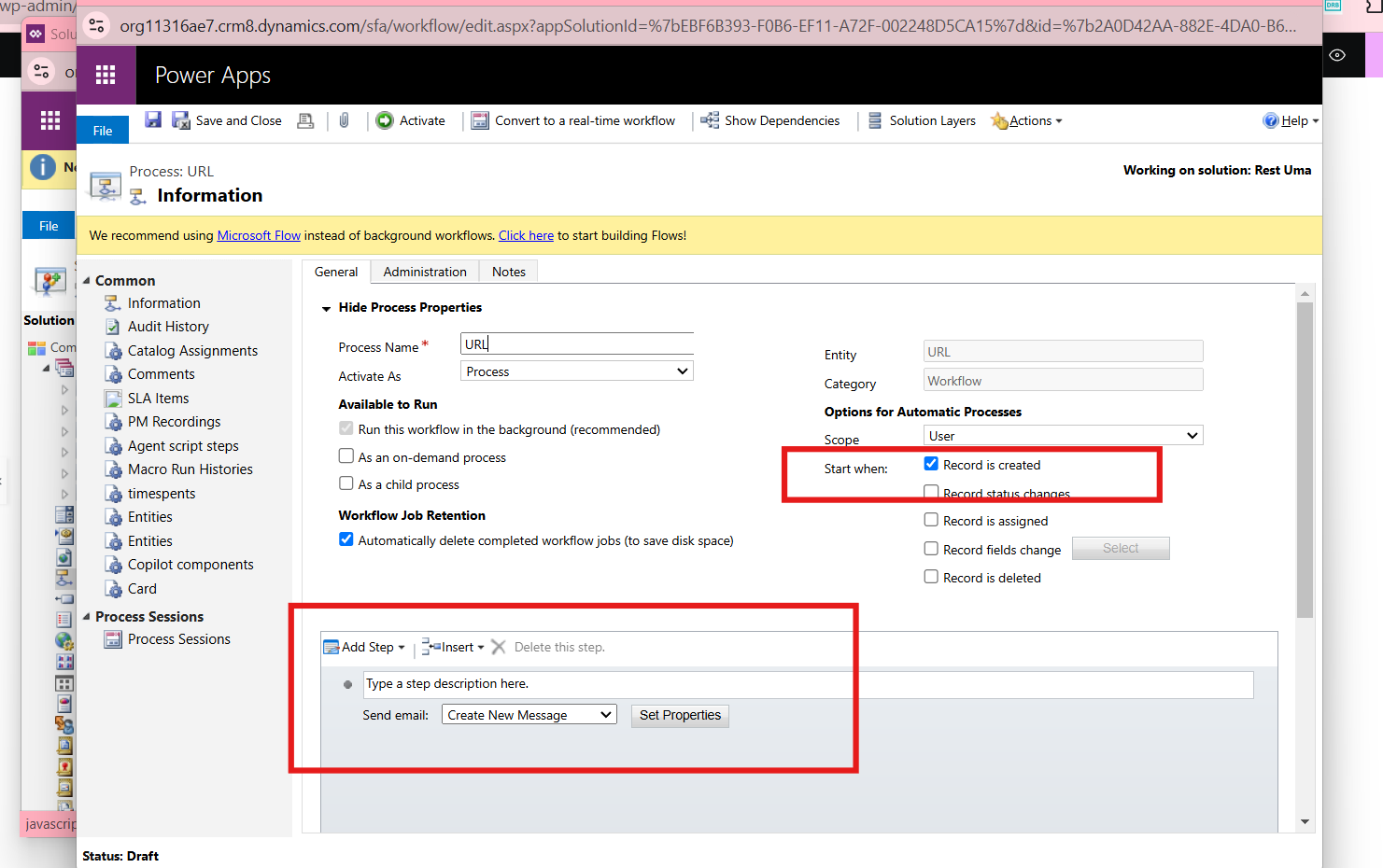
Task: Follow the Click here link
Action: point(526,235)
